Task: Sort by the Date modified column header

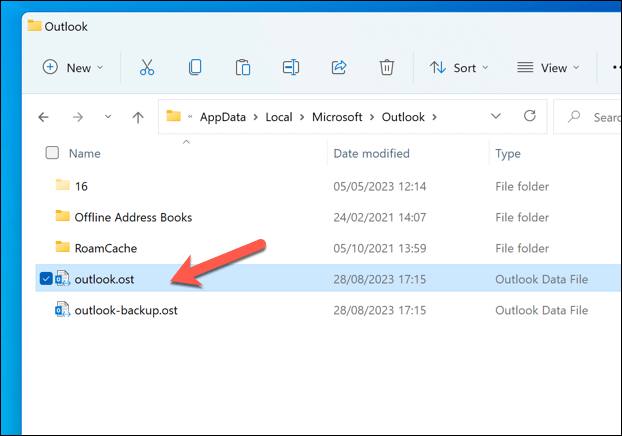Action: [x=371, y=154]
